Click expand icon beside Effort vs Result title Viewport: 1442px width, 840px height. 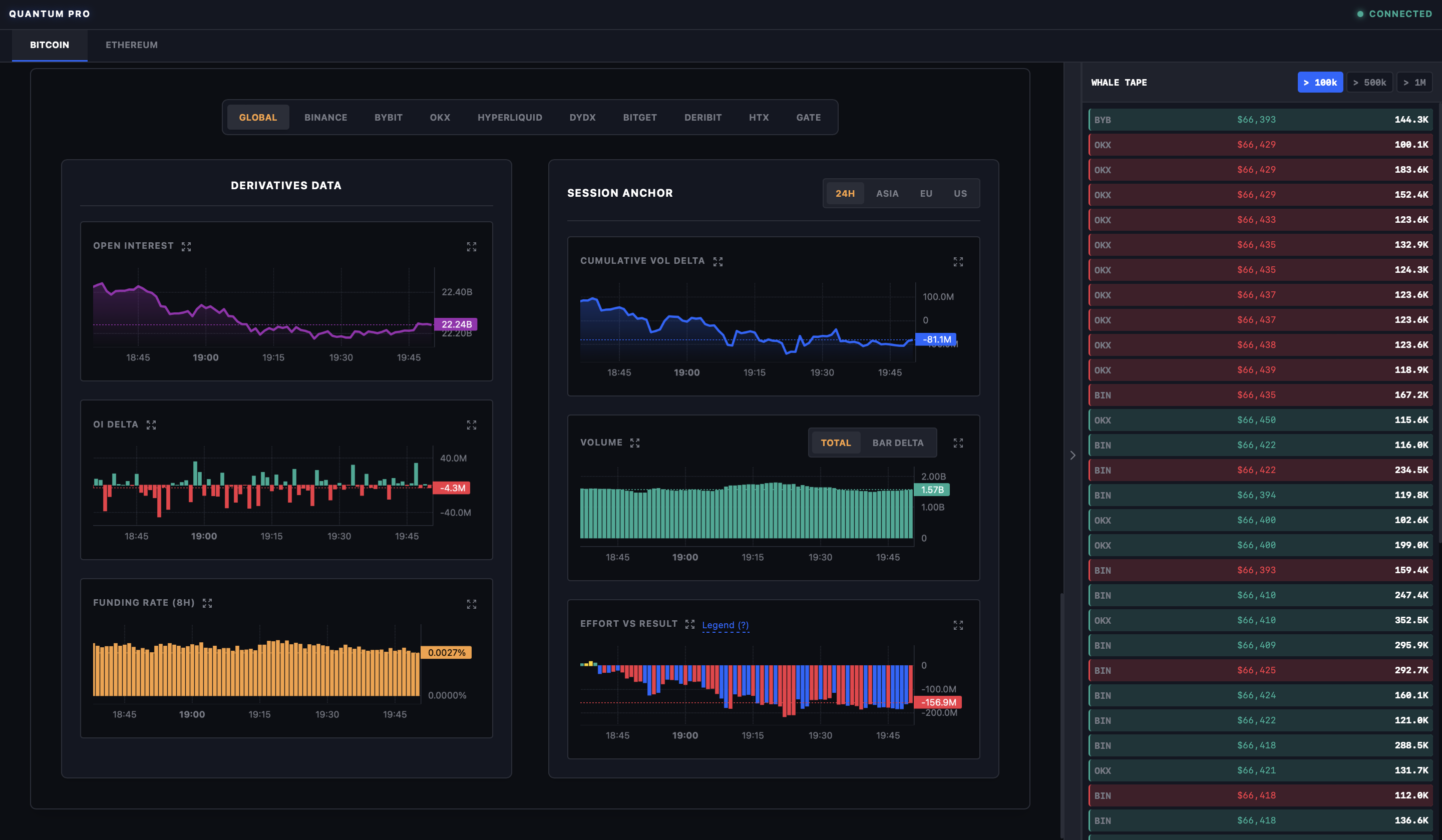coord(689,624)
